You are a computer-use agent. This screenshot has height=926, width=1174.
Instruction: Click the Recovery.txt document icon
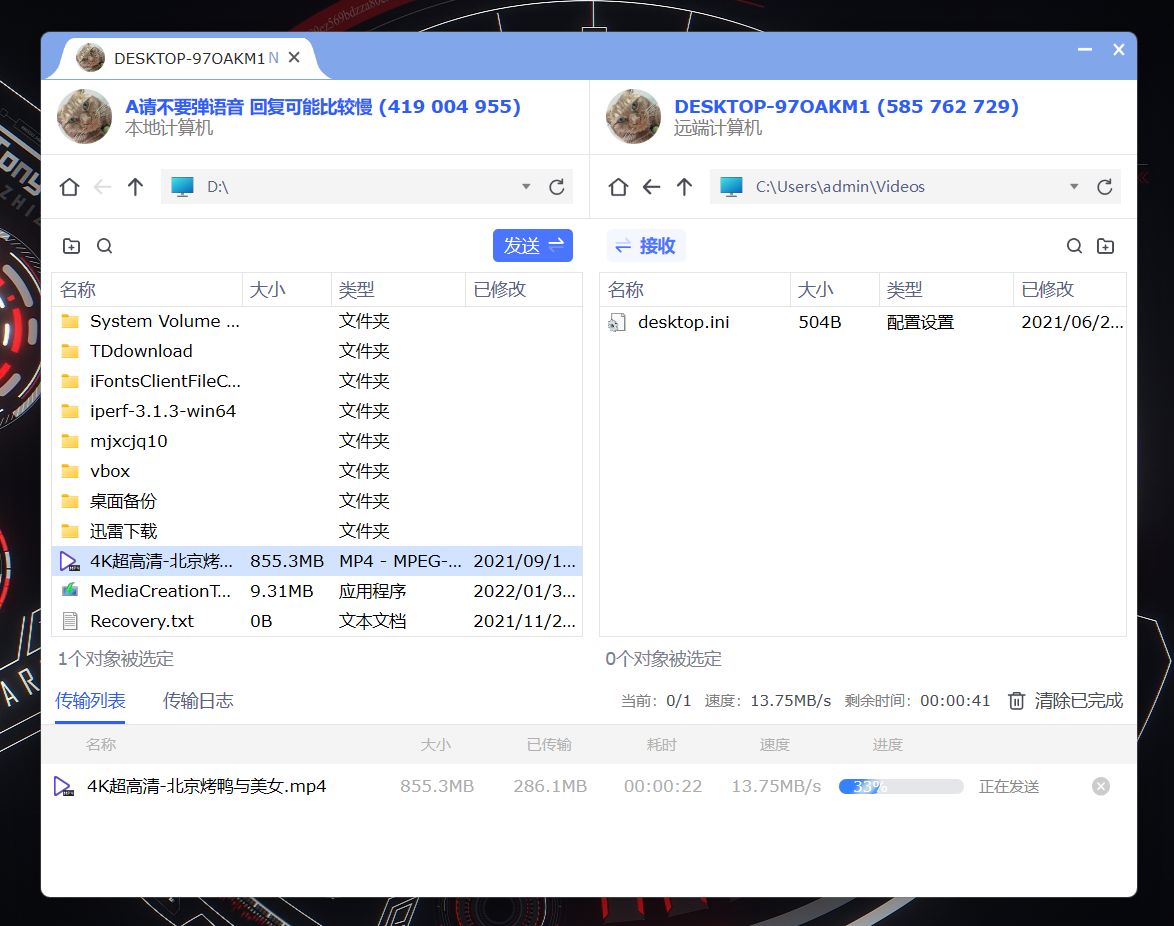[70, 621]
